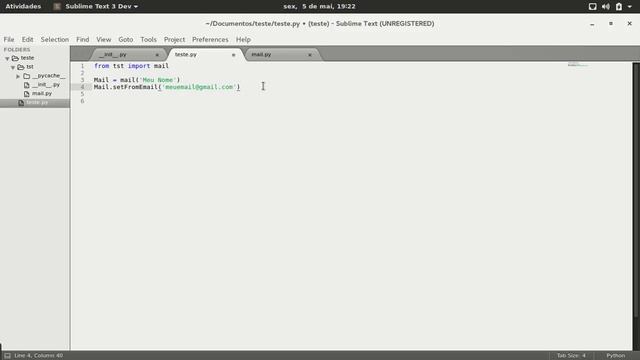The width and height of the screenshot is (640, 360).
Task: Open the File menu
Action: pos(9,40)
